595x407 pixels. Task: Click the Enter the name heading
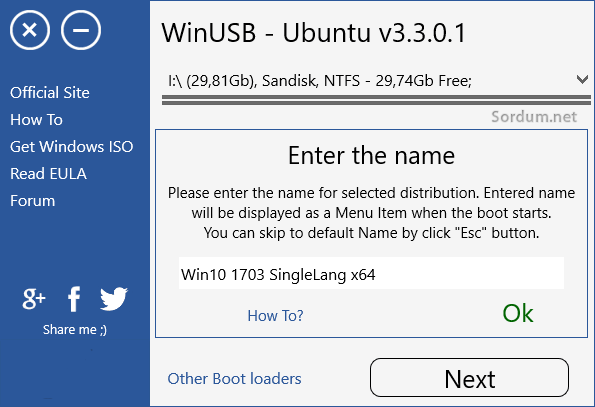(x=371, y=156)
